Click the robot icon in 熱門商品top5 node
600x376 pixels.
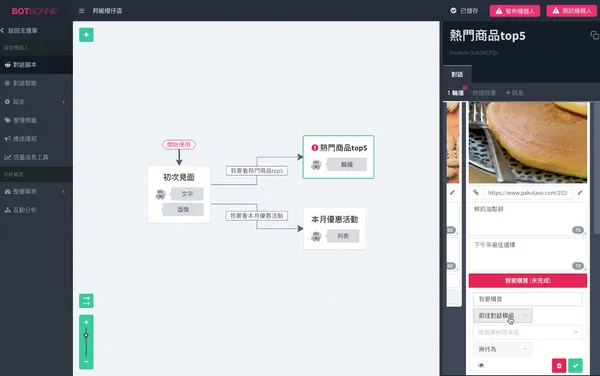click(316, 165)
